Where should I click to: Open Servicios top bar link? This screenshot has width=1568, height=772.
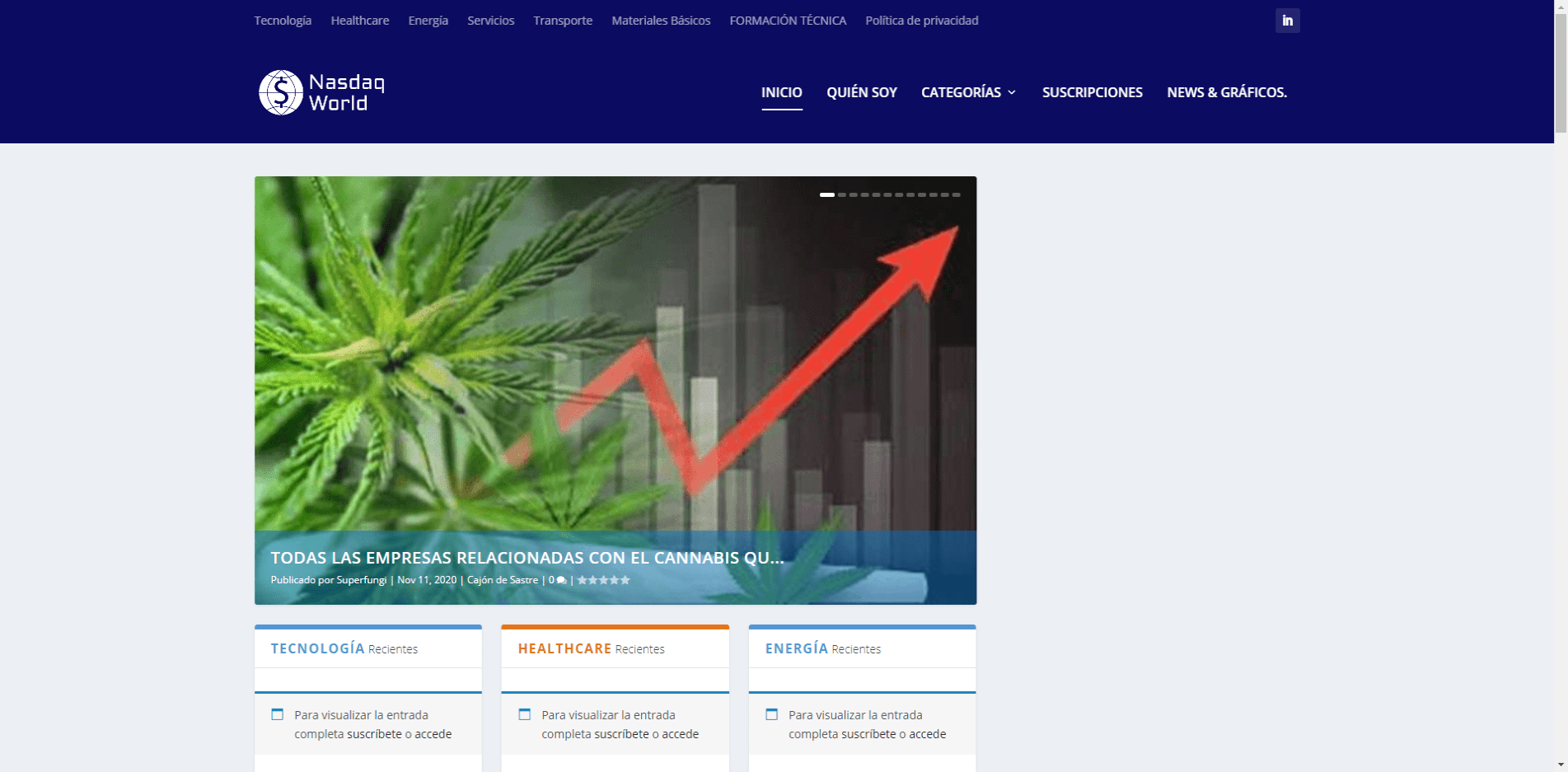[x=490, y=21]
